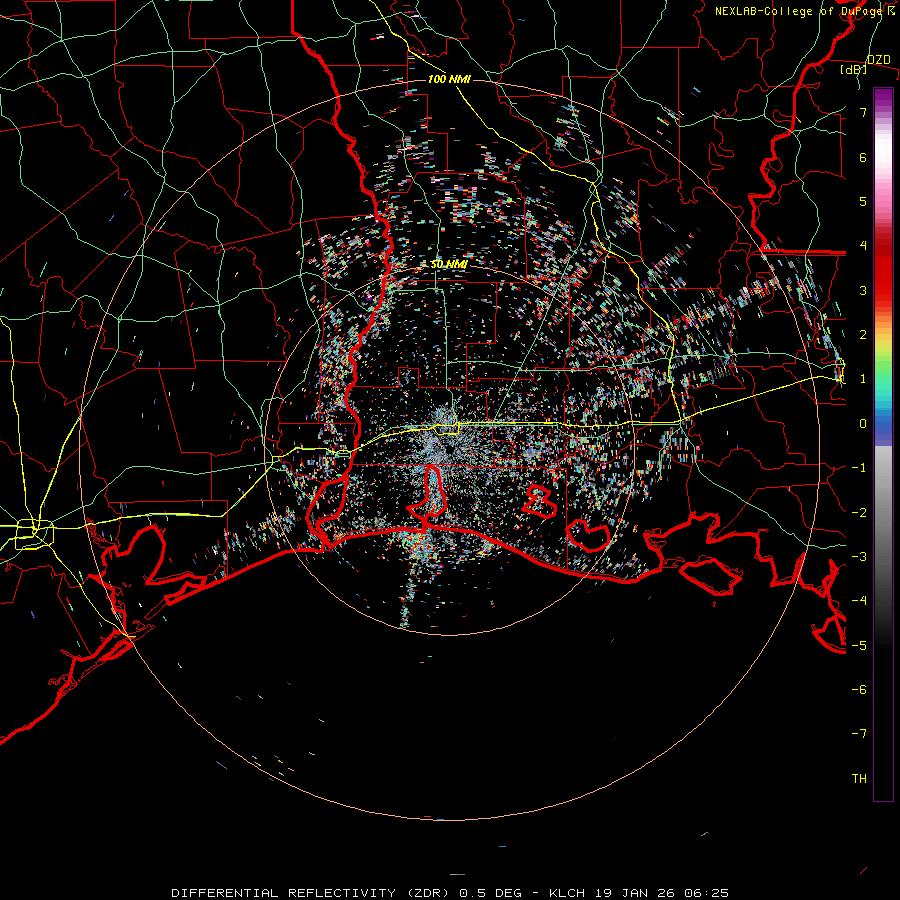The height and width of the screenshot is (900, 900).
Task: Click the DZD product label
Action: [878, 60]
